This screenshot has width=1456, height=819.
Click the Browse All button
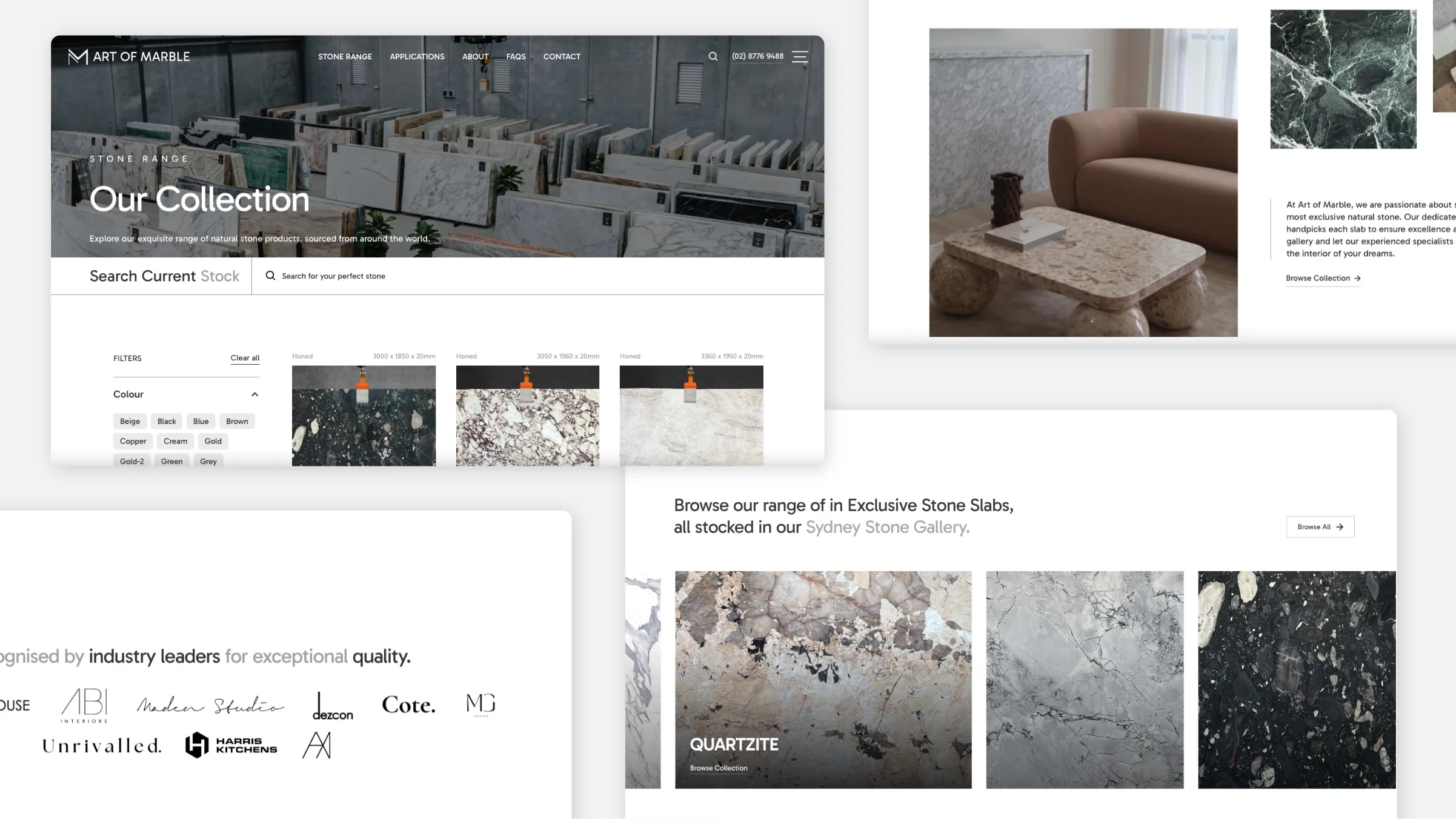tap(1320, 526)
